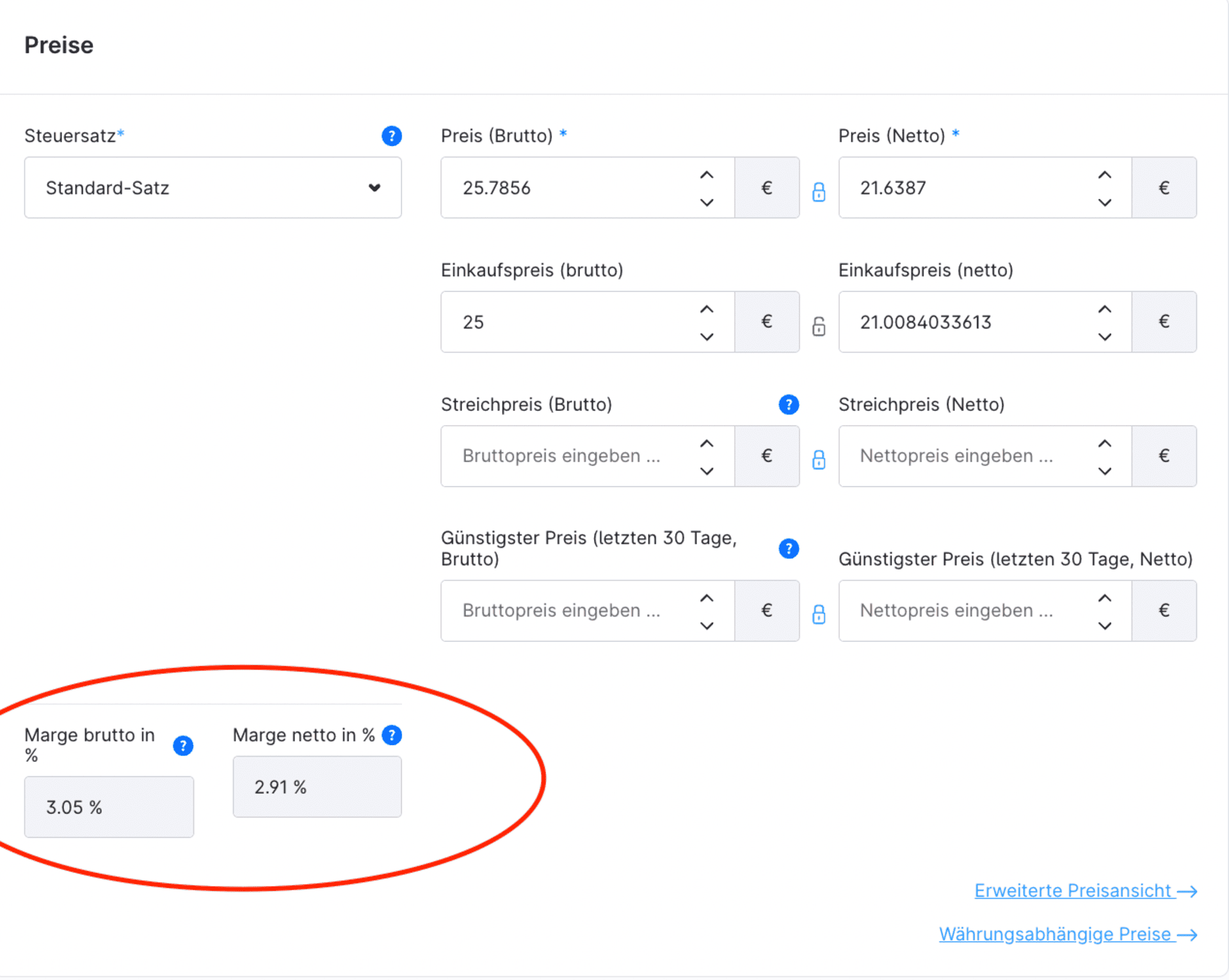
Task: Toggle the Einkaufspreis brutto/netto lock icon
Action: (819, 326)
